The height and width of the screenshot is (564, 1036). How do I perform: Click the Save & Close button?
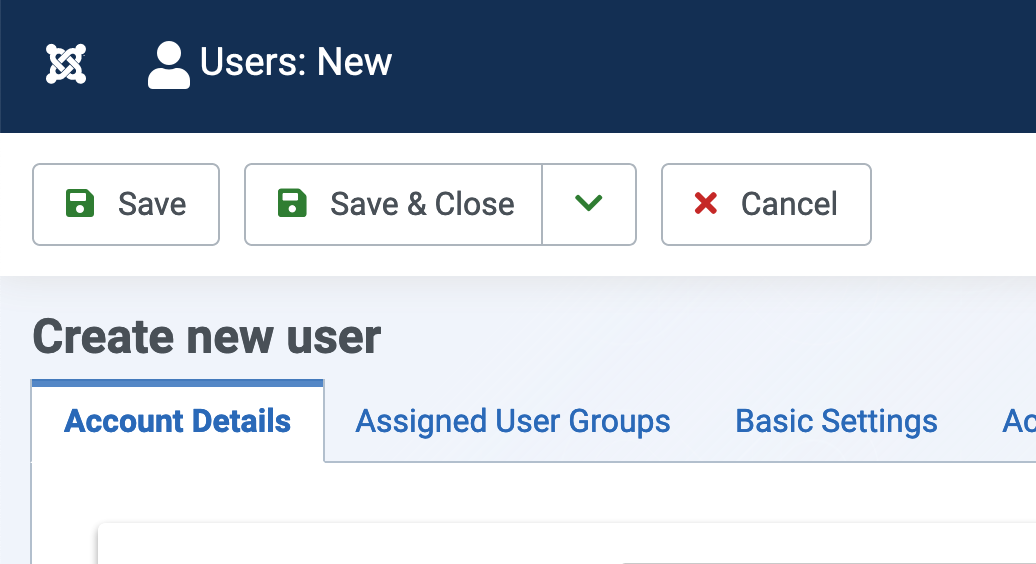click(x=393, y=205)
